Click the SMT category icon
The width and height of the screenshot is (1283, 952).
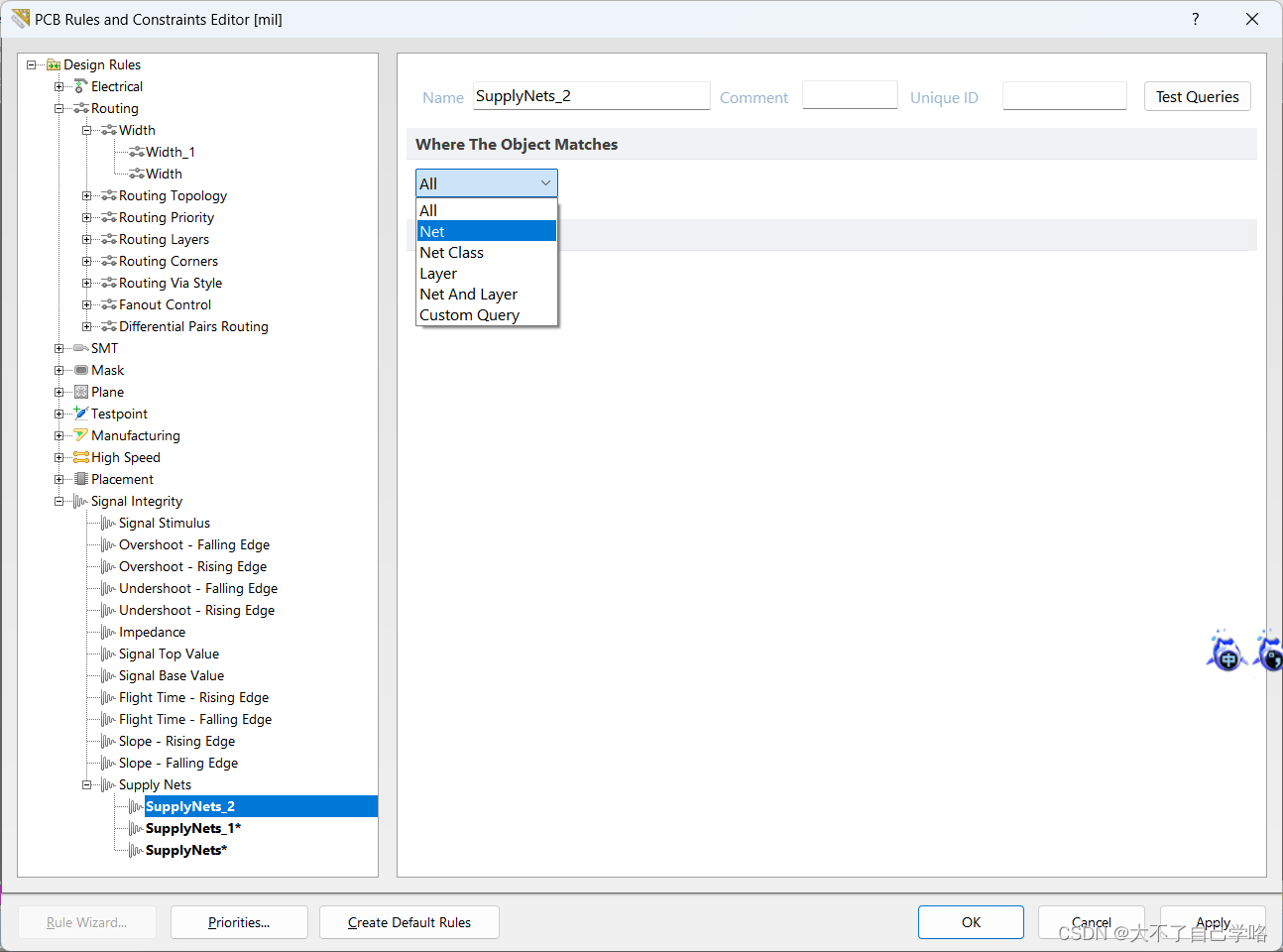[81, 348]
